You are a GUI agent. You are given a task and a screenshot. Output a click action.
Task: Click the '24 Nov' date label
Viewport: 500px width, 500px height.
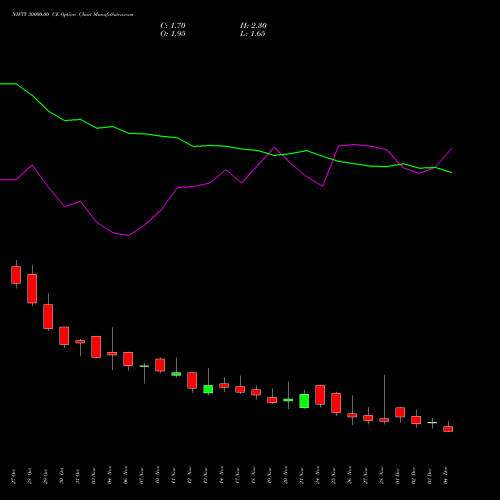click(318, 475)
